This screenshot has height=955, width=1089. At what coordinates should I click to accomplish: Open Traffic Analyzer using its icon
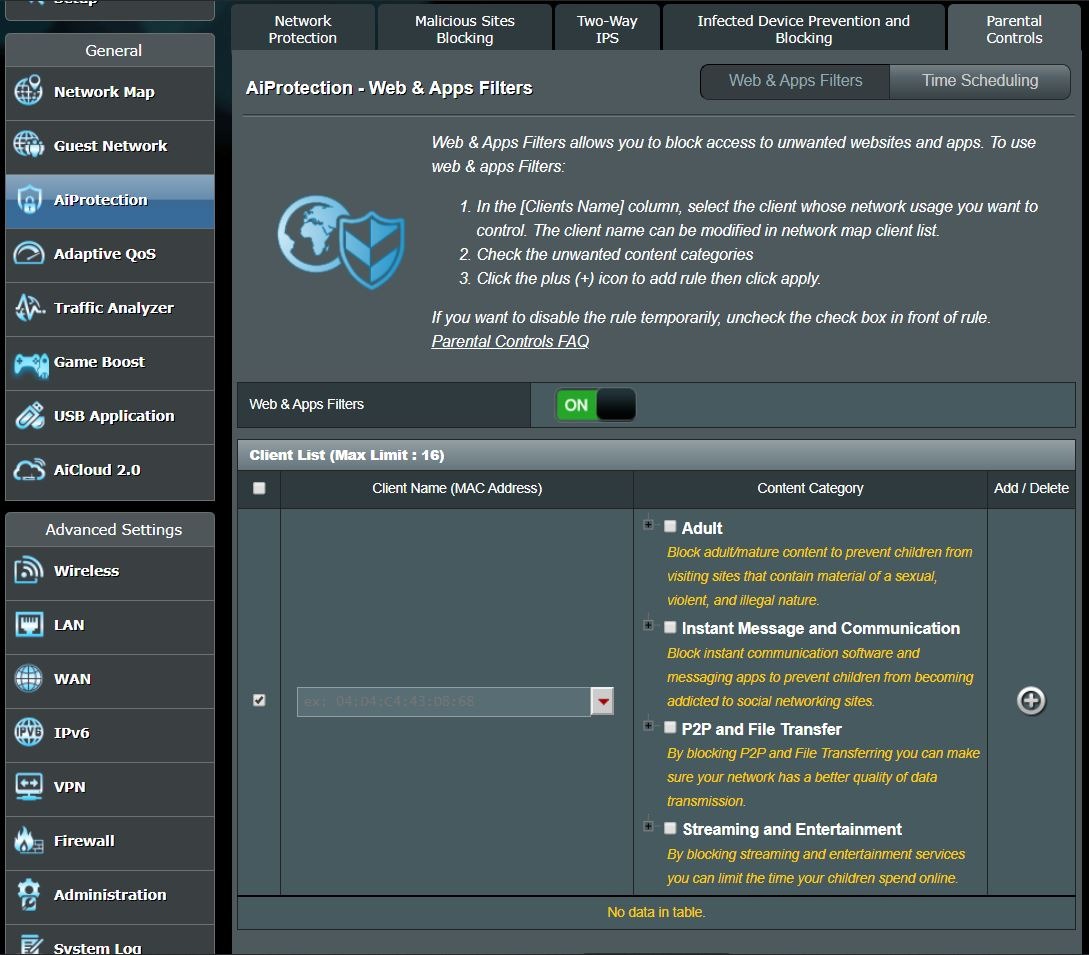tap(28, 307)
